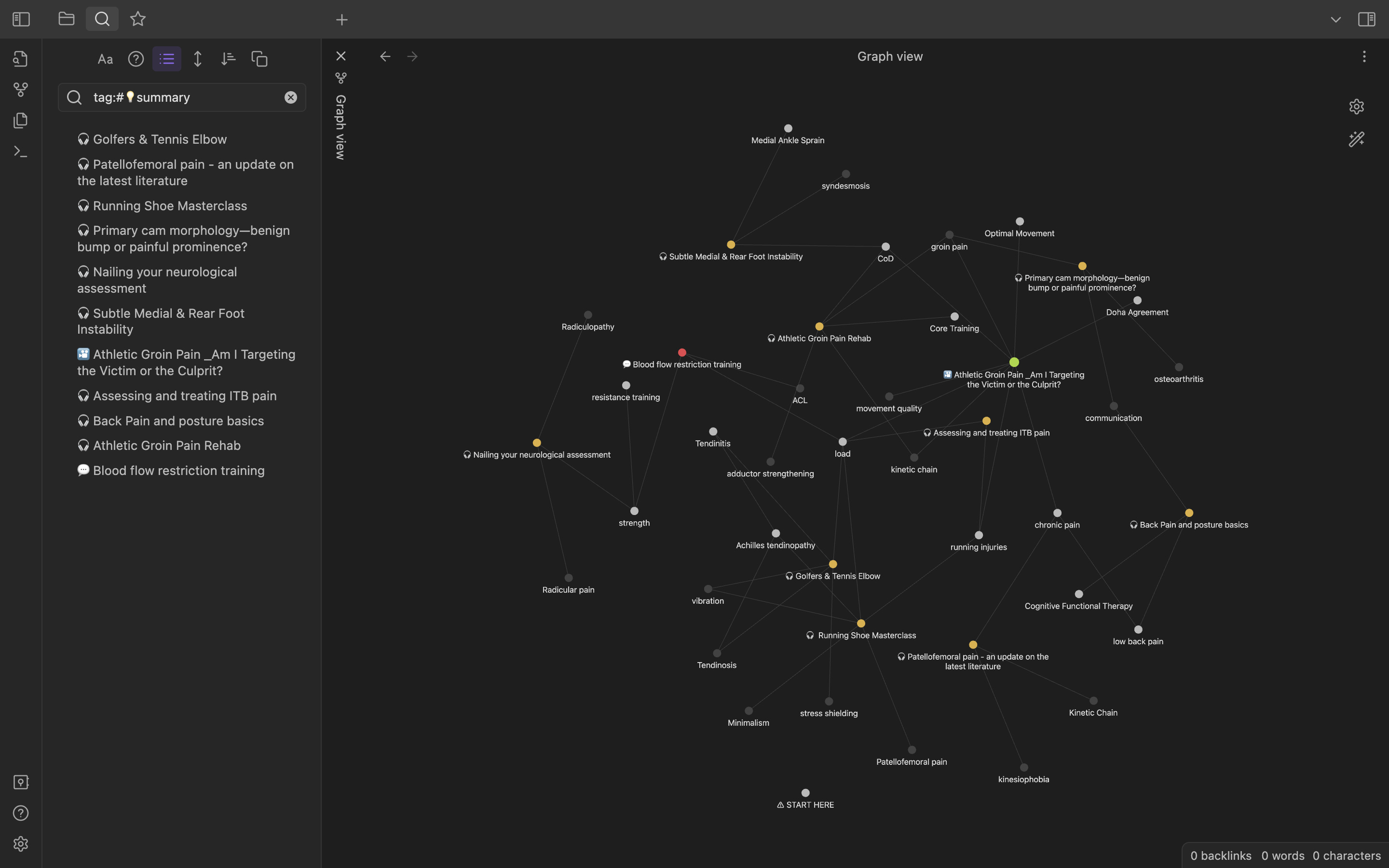Click the red Blood flow restriction node
The height and width of the screenshot is (868, 1389).
pos(682,353)
